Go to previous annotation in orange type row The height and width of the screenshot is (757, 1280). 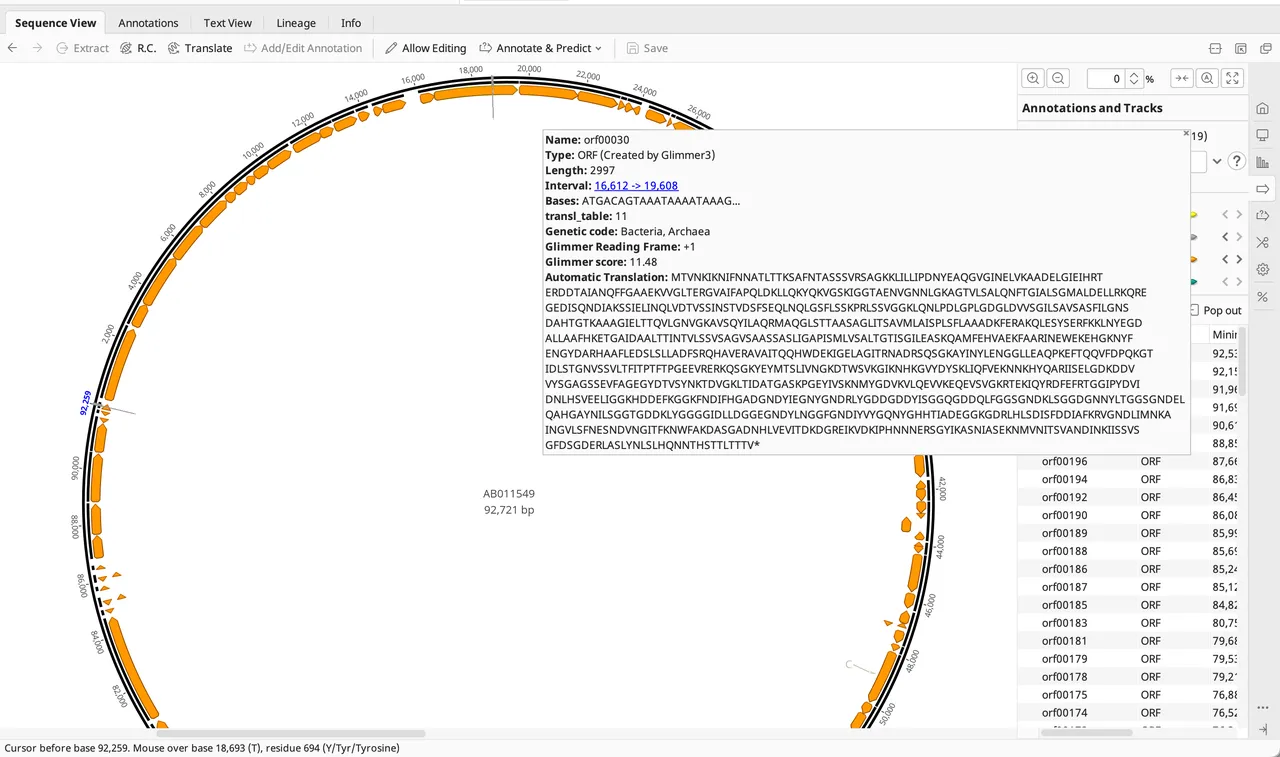1225,259
